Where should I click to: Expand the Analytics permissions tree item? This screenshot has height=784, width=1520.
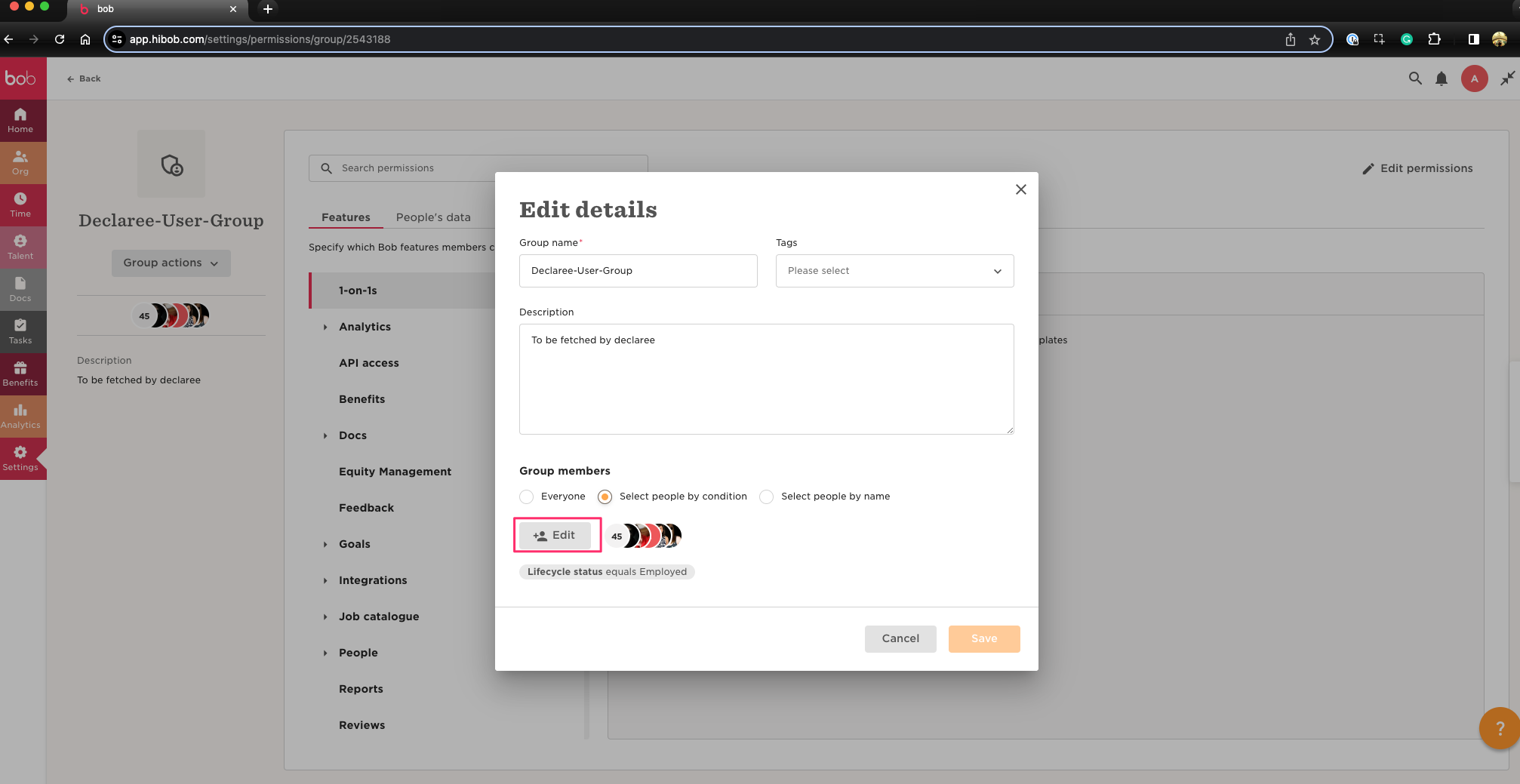[325, 327]
